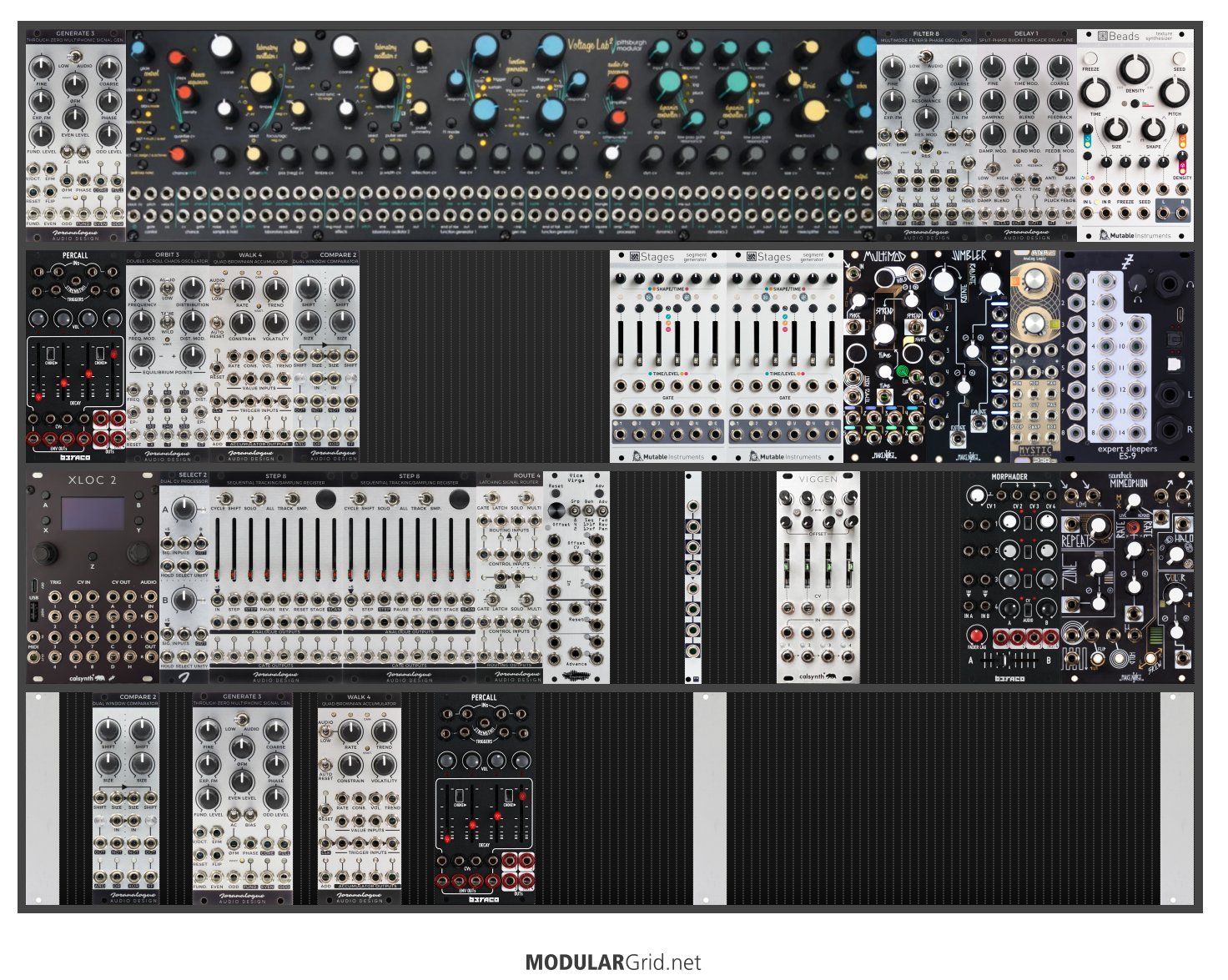Viewport: 1228px width, 980px height.
Task: Click the B knob on Select 2
Action: 184,601
